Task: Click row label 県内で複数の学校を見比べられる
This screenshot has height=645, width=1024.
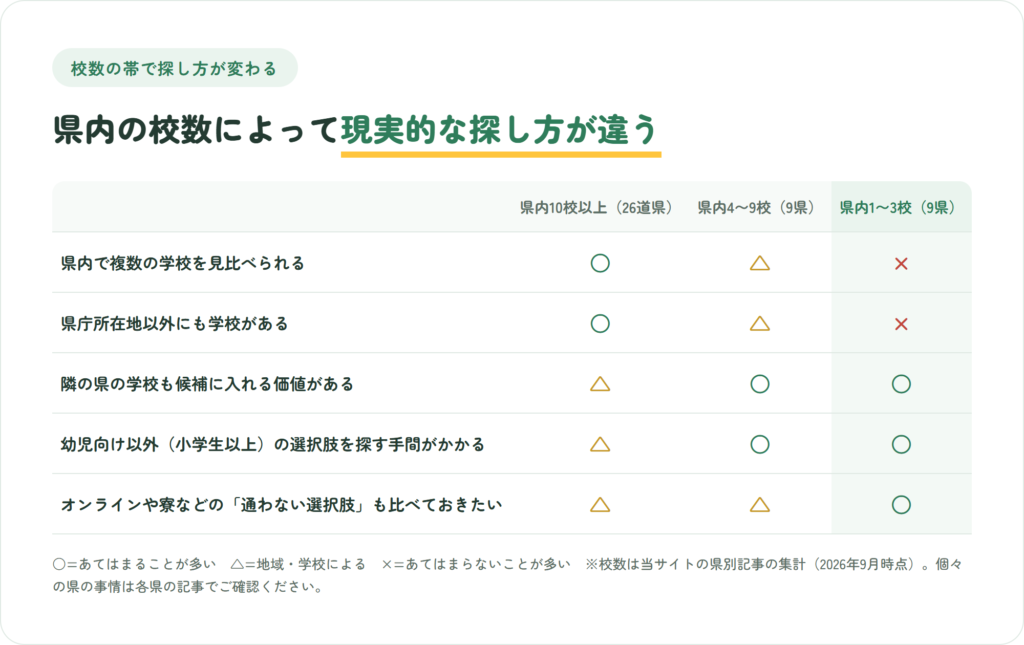Action: tap(183, 263)
